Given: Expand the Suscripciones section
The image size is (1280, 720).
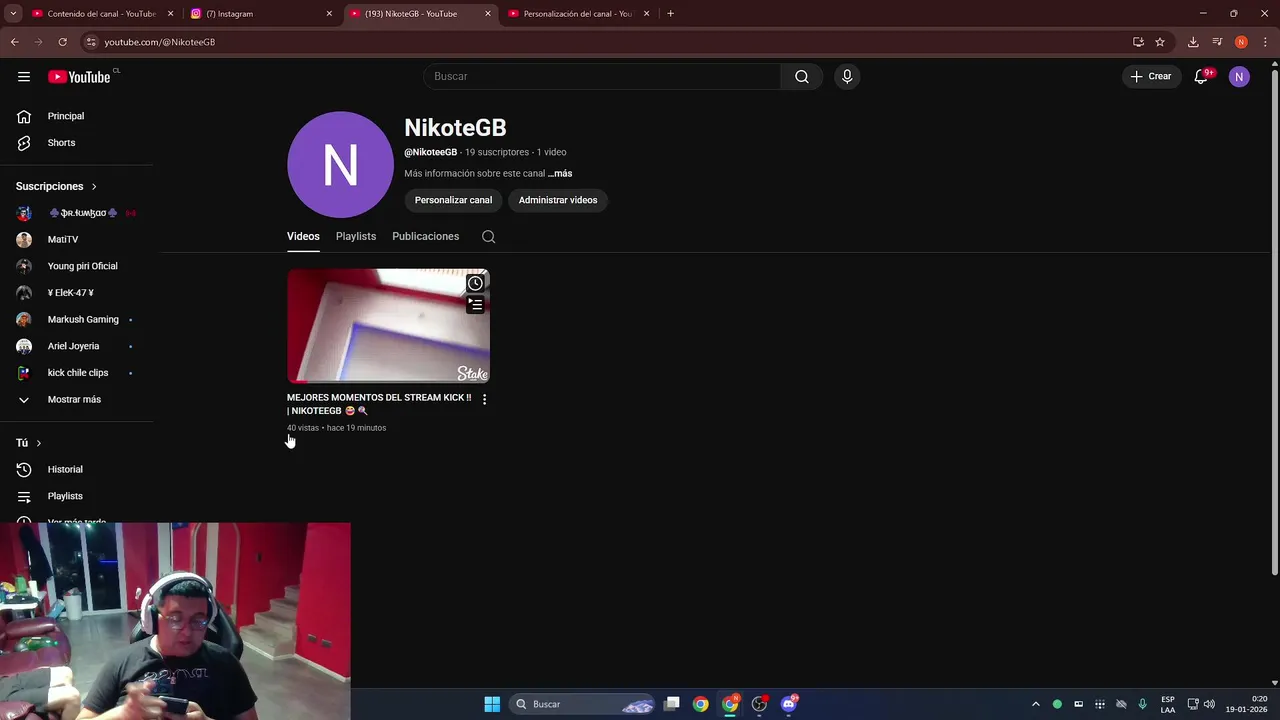Looking at the screenshot, I should (x=57, y=187).
